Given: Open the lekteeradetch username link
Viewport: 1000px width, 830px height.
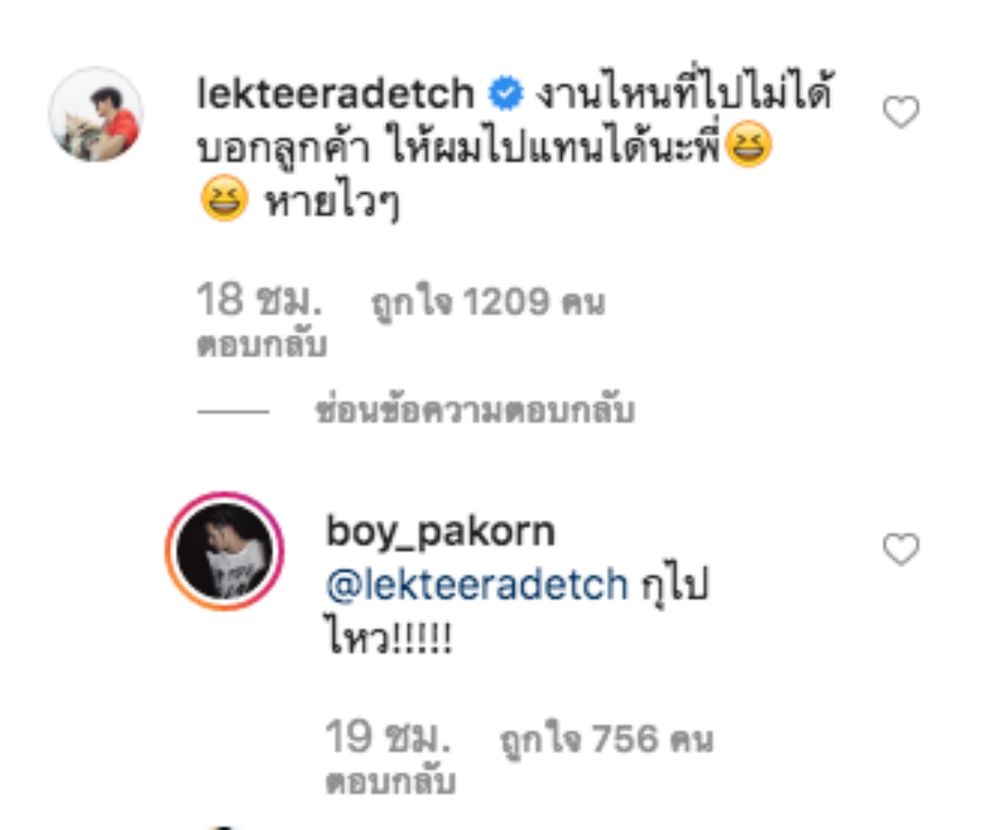Looking at the screenshot, I should click(x=335, y=93).
